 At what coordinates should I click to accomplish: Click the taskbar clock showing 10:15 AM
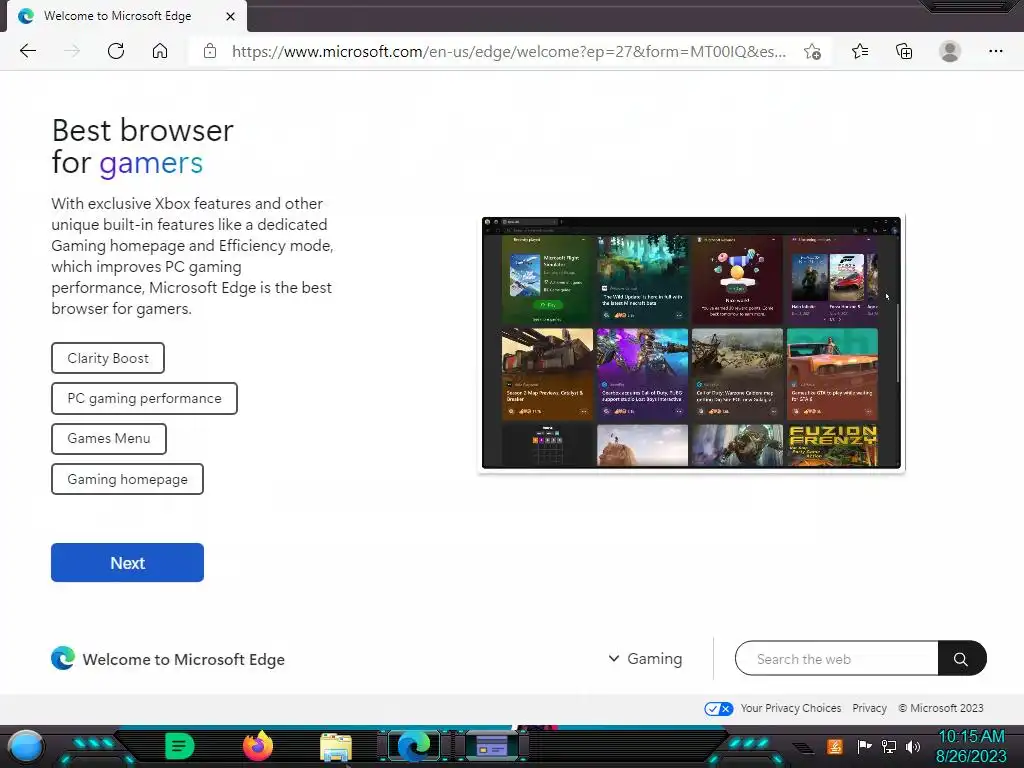(971, 746)
